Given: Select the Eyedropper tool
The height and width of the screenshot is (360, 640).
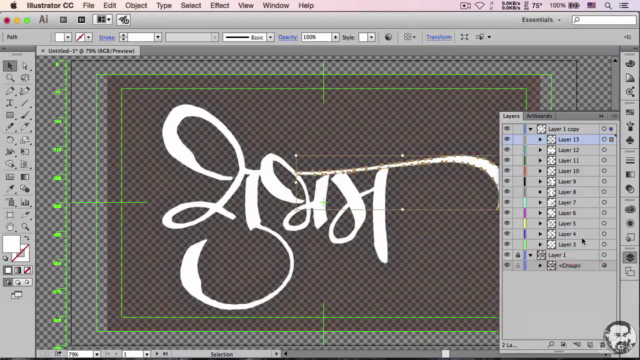Looking at the screenshot, I should [10, 189].
